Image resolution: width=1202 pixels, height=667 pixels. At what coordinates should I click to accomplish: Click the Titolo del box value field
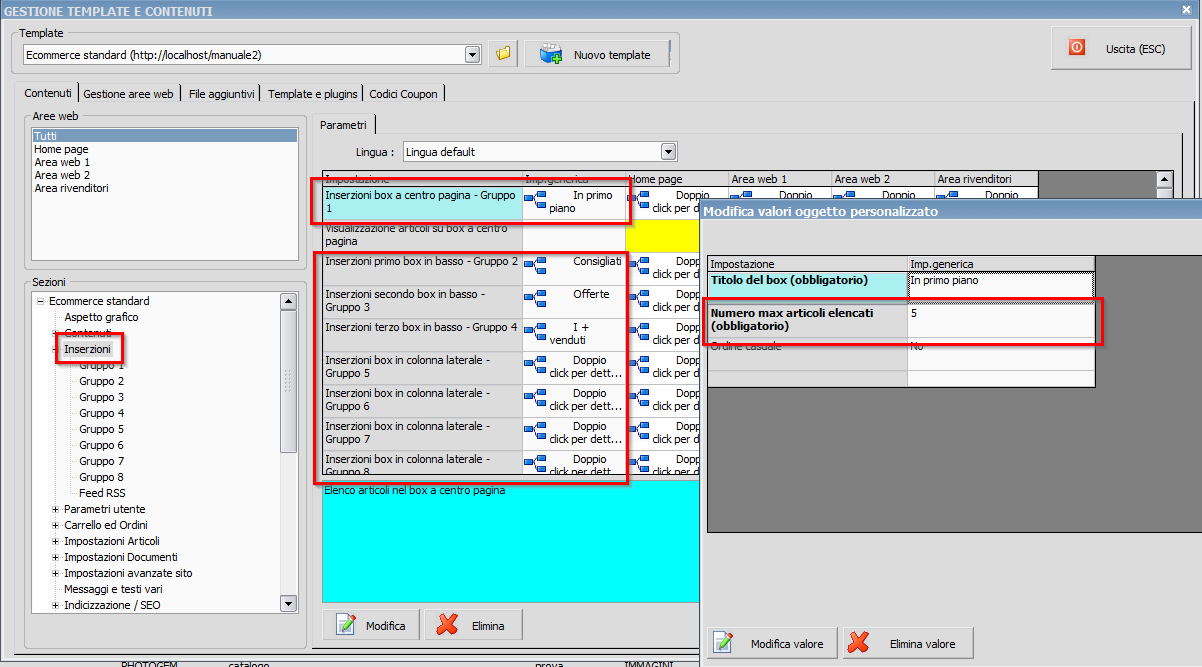1001,285
